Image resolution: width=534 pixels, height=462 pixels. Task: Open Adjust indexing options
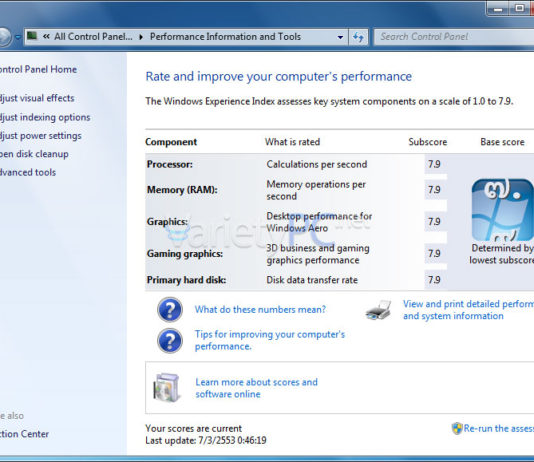point(45,117)
